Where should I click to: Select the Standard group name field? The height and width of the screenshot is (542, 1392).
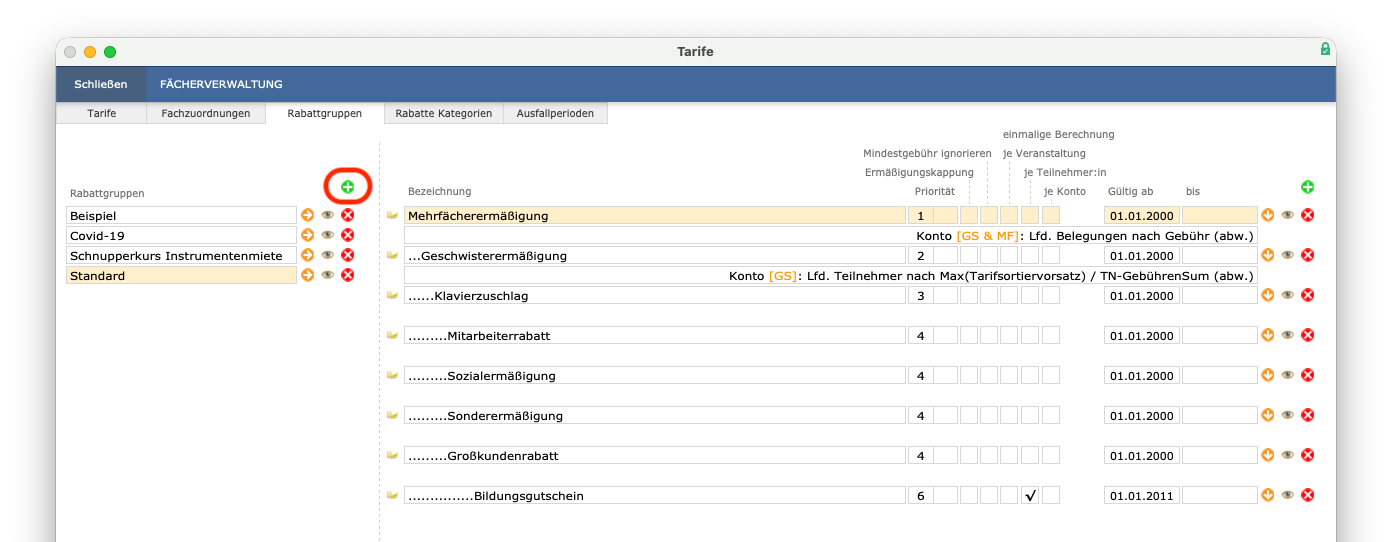[x=182, y=275]
